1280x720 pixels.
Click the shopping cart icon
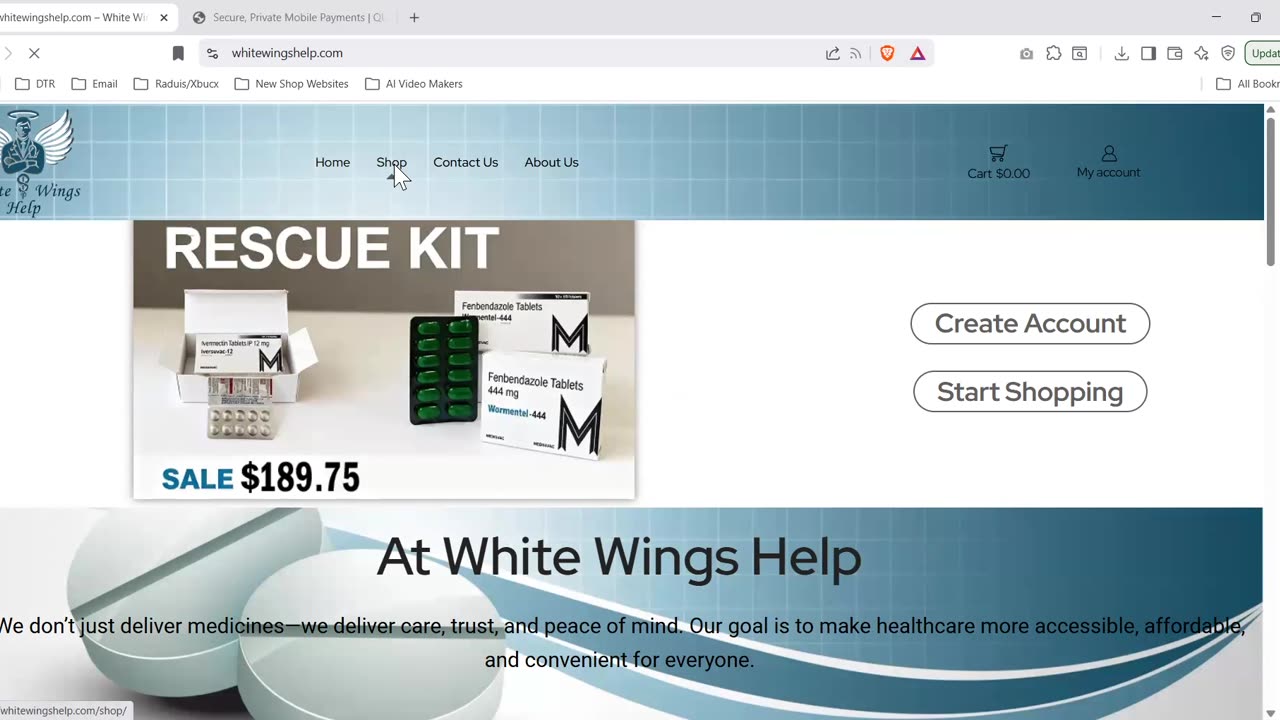[998, 153]
